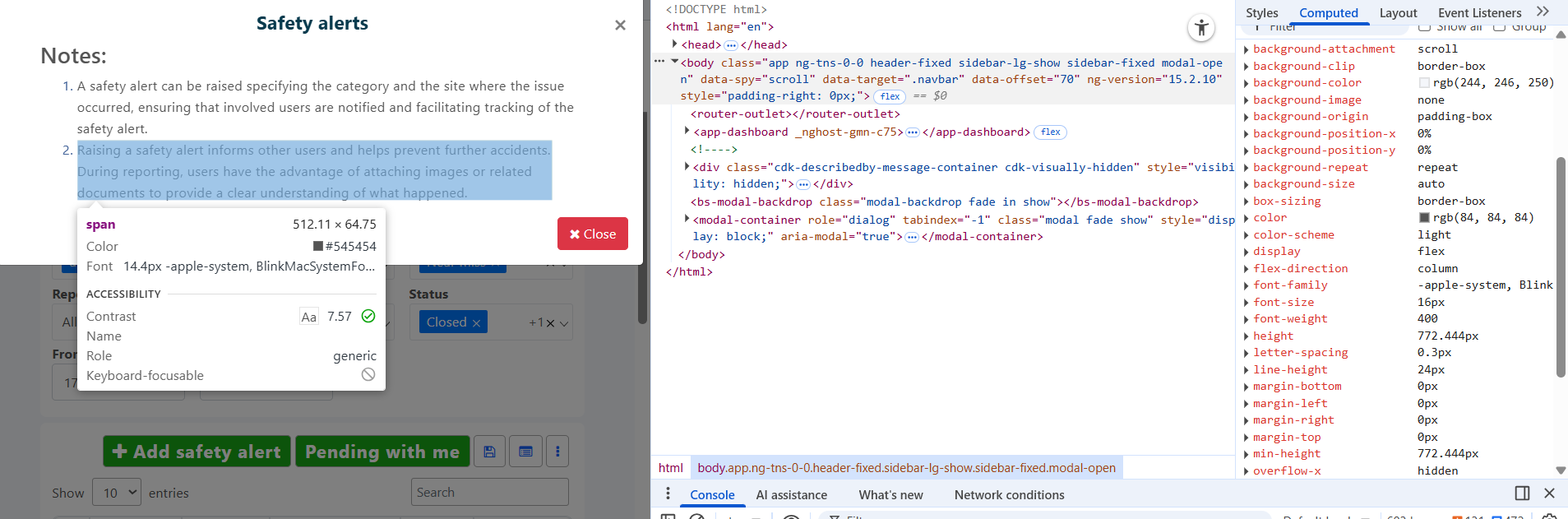
Task: Click the save floppy disk icon button
Action: 489,452
